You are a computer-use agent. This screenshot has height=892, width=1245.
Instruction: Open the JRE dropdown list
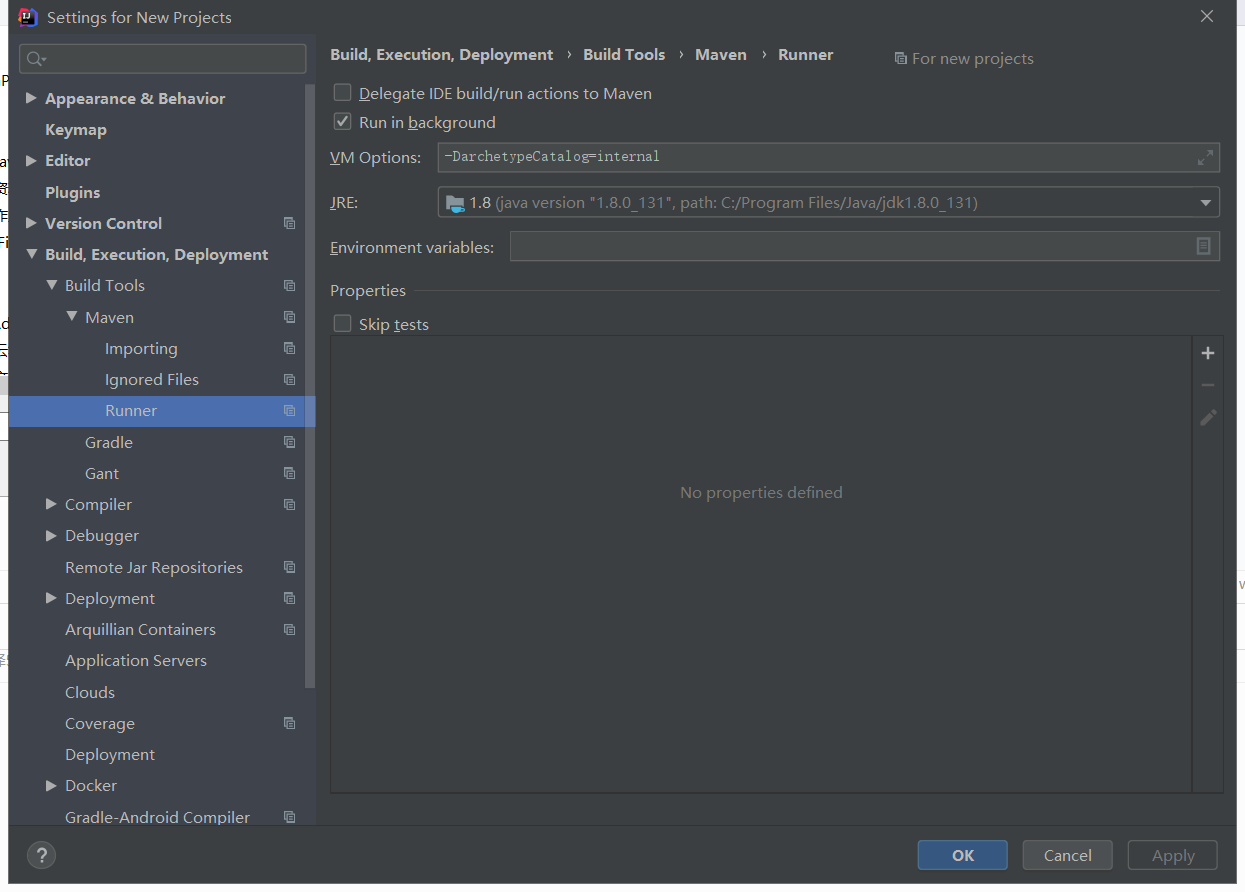1205,203
